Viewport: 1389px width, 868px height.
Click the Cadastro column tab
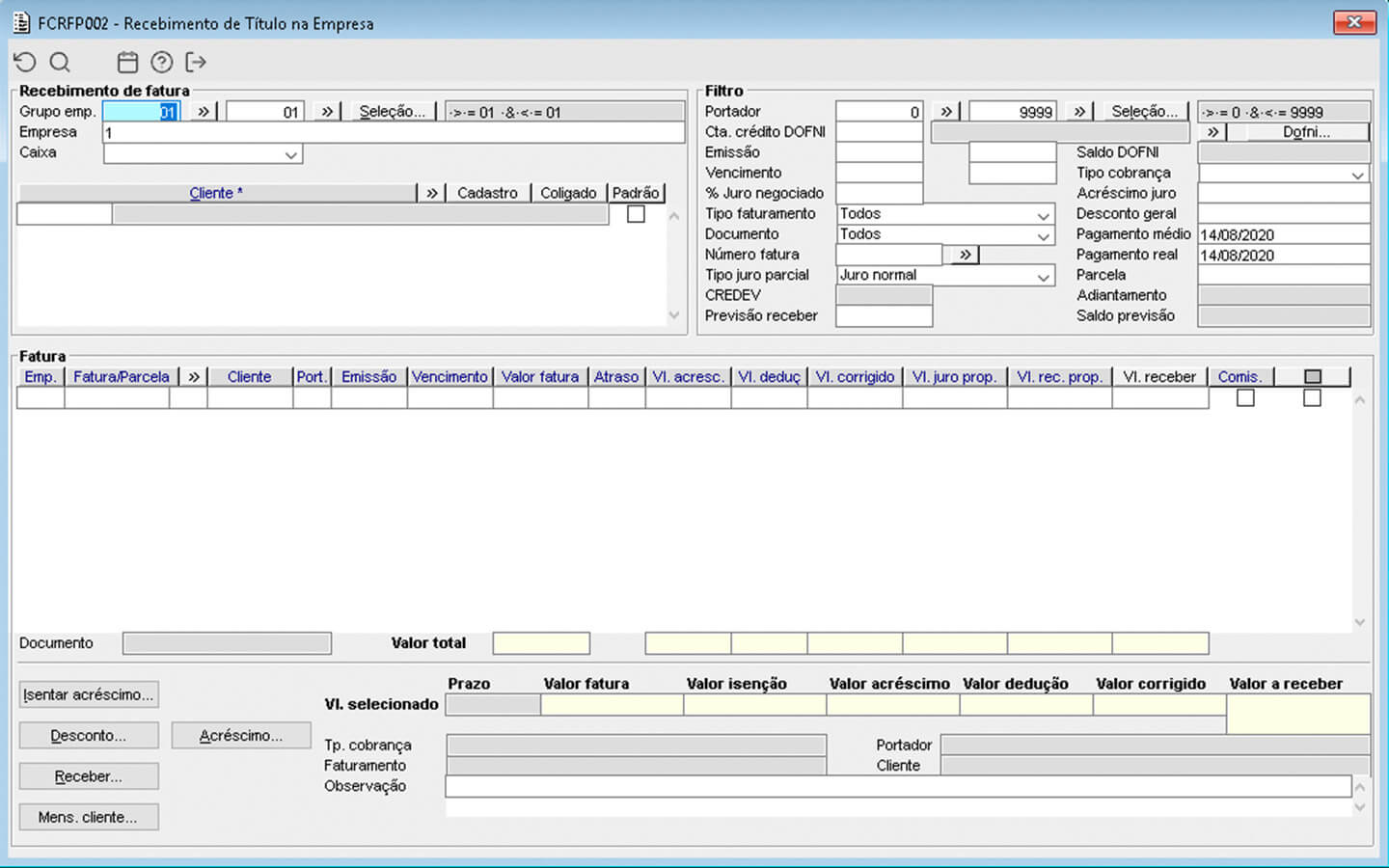(487, 193)
